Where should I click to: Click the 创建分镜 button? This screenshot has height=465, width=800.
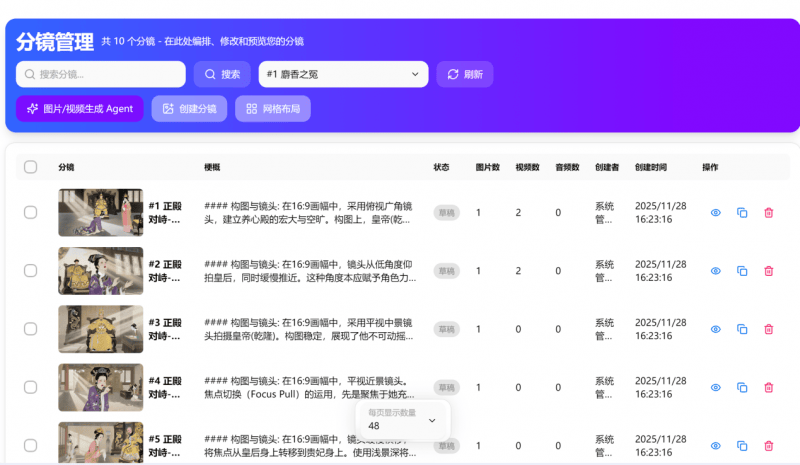click(189, 108)
